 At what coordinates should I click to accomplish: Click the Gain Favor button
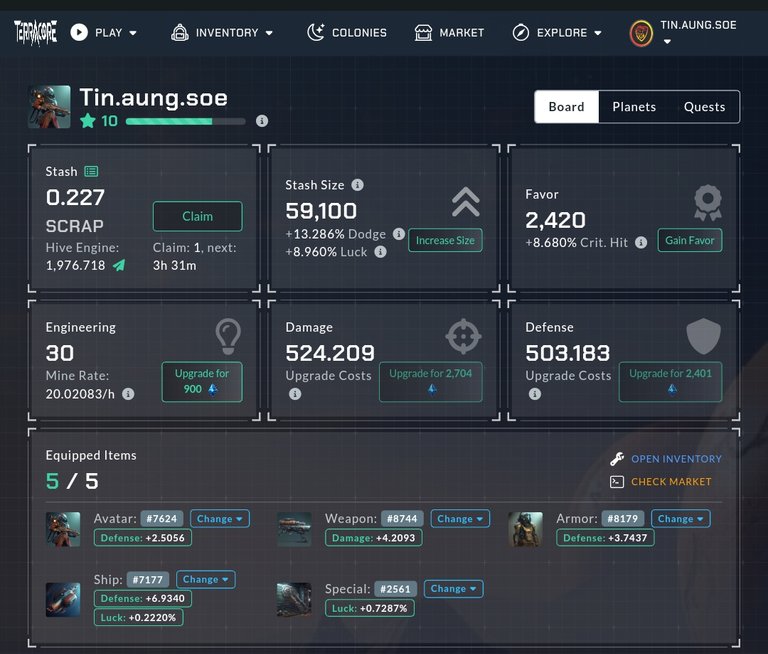(x=690, y=241)
